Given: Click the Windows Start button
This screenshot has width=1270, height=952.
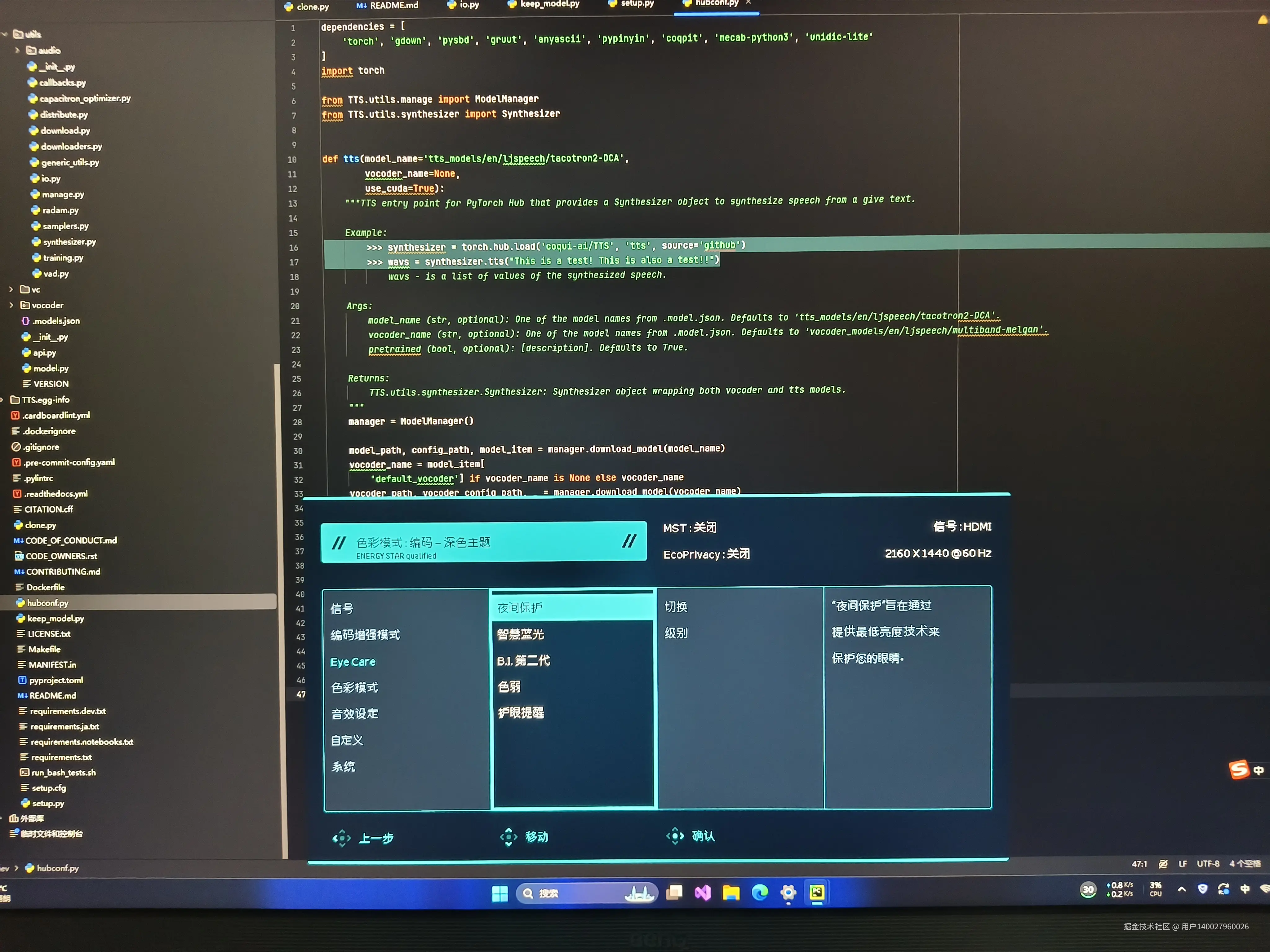Looking at the screenshot, I should point(500,893).
